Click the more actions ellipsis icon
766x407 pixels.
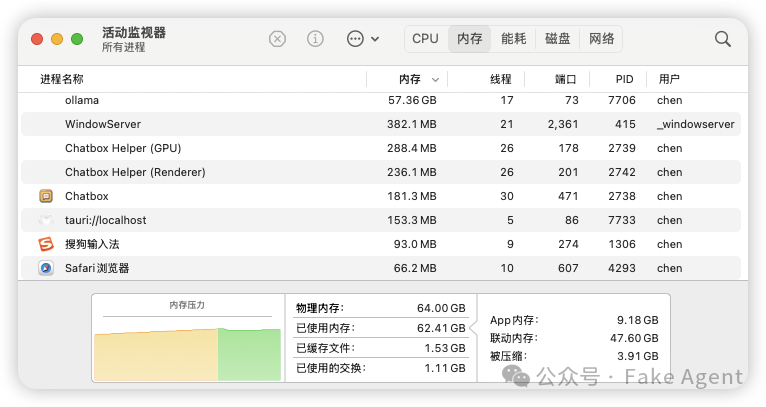click(355, 39)
